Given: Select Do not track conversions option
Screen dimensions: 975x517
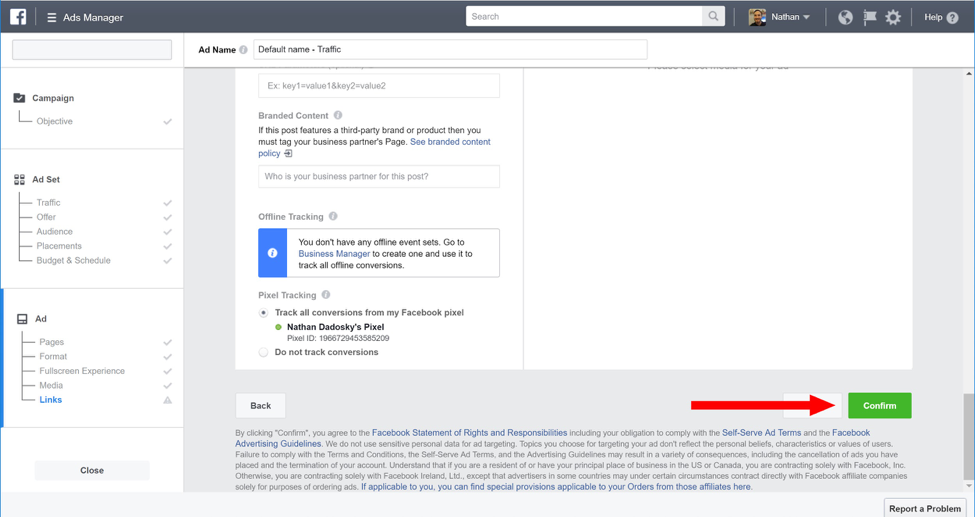Looking at the screenshot, I should [x=264, y=352].
